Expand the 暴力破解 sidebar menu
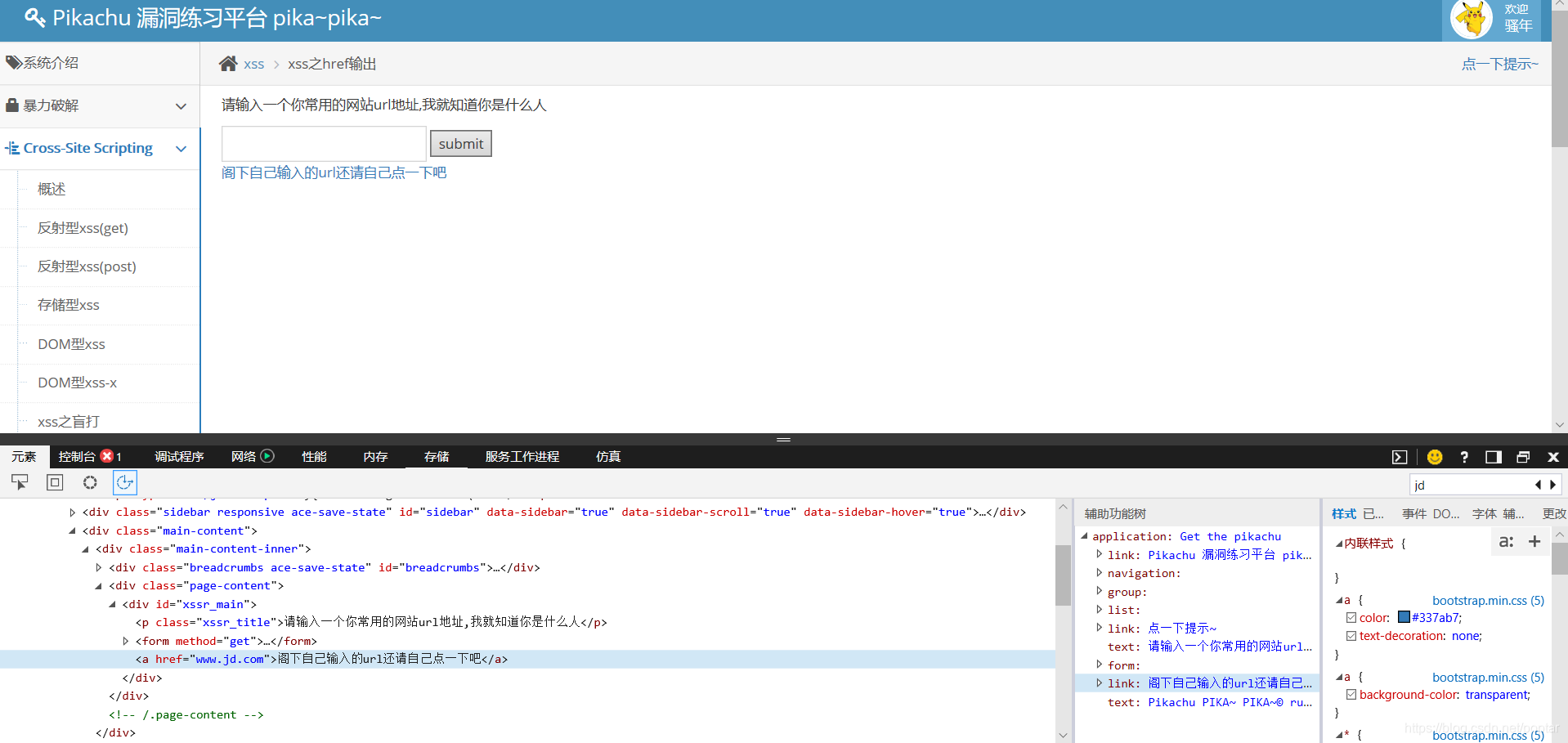The width and height of the screenshot is (1568, 743). (100, 105)
